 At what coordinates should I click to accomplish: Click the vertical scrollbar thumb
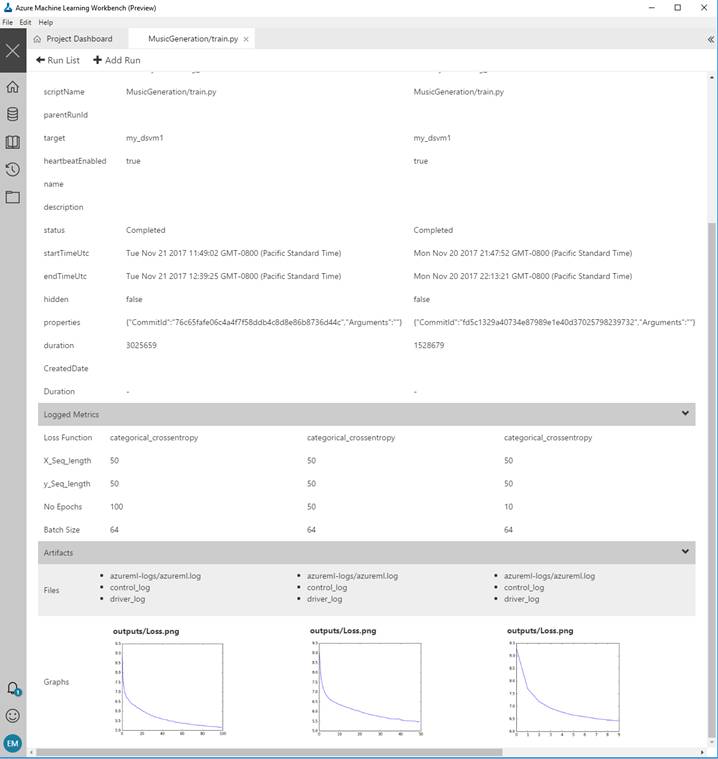pyautogui.click(x=712, y=480)
